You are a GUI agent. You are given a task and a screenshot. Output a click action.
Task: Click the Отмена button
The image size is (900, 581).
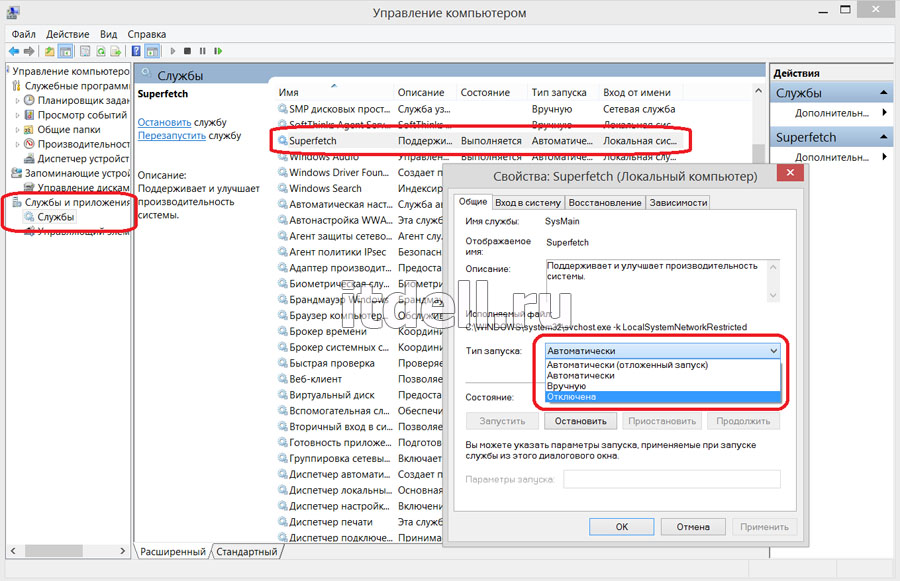point(693,526)
